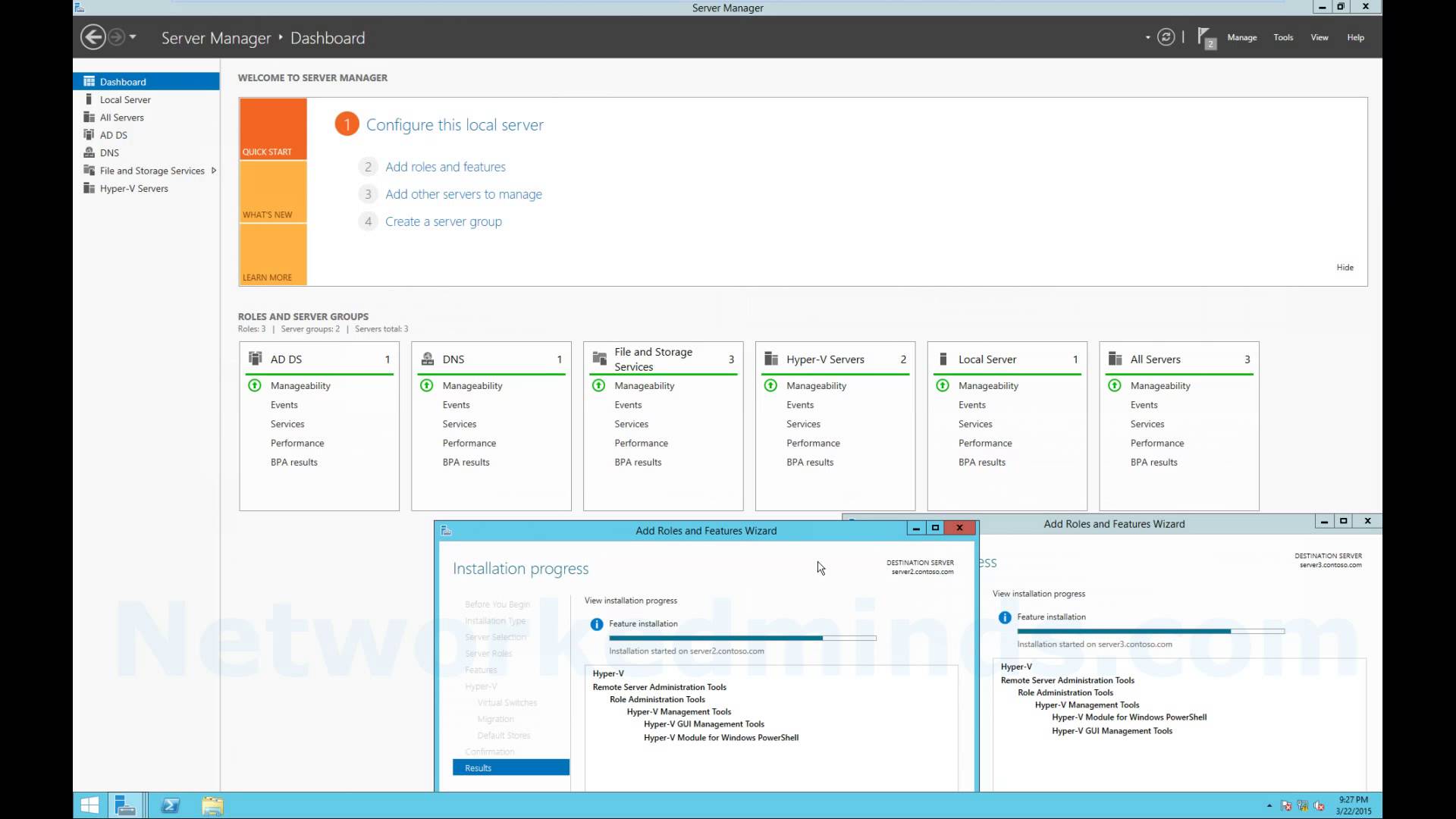Open the Help menu
Image resolution: width=1456 pixels, height=819 pixels.
point(1355,37)
